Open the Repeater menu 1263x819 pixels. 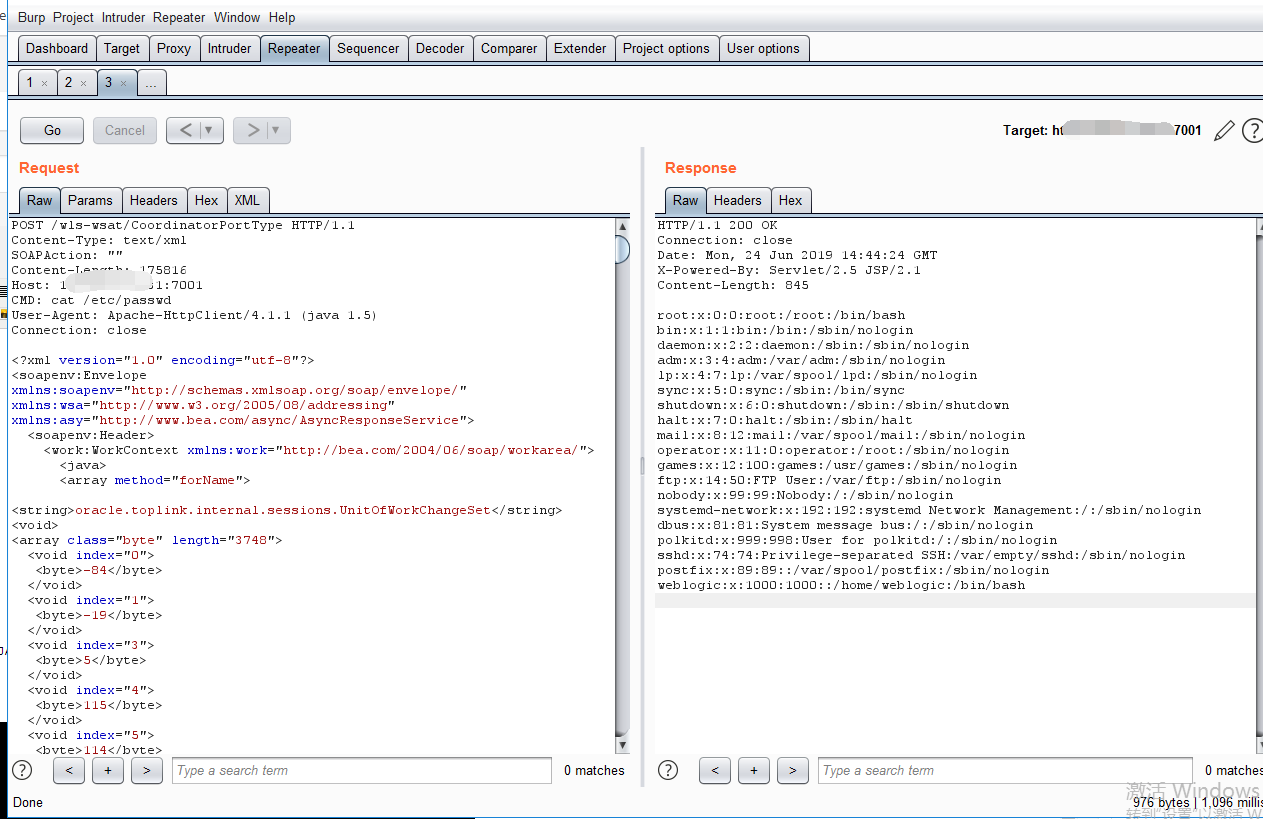(179, 17)
